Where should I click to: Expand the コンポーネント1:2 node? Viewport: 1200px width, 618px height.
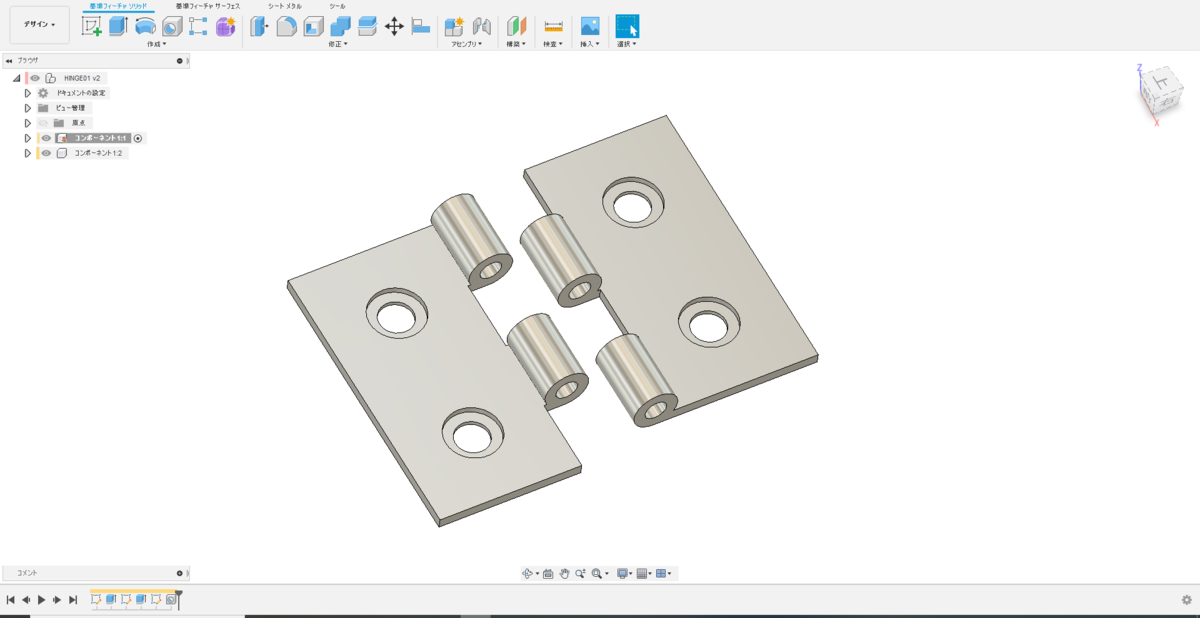click(x=28, y=153)
